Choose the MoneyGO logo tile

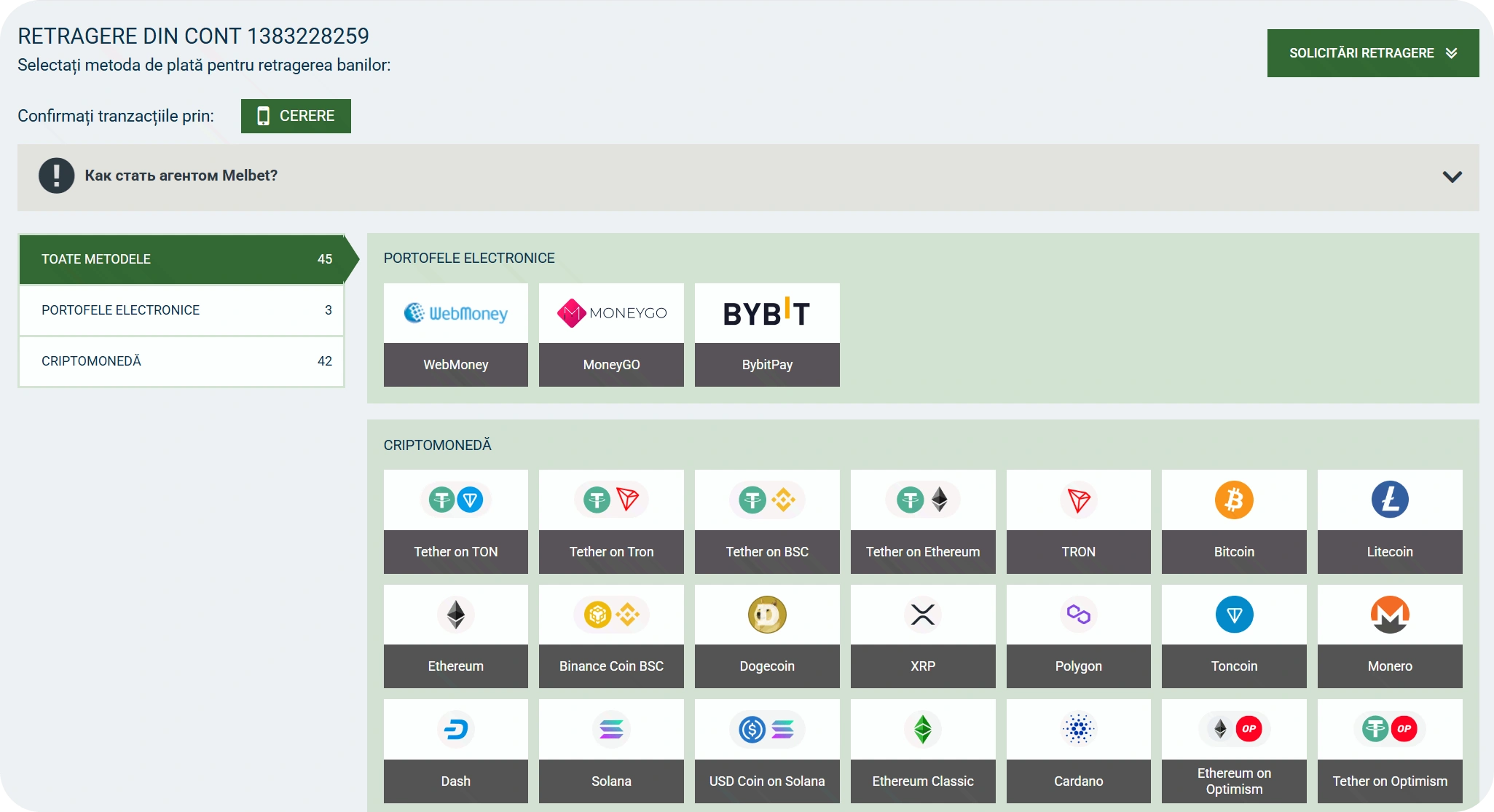(611, 313)
